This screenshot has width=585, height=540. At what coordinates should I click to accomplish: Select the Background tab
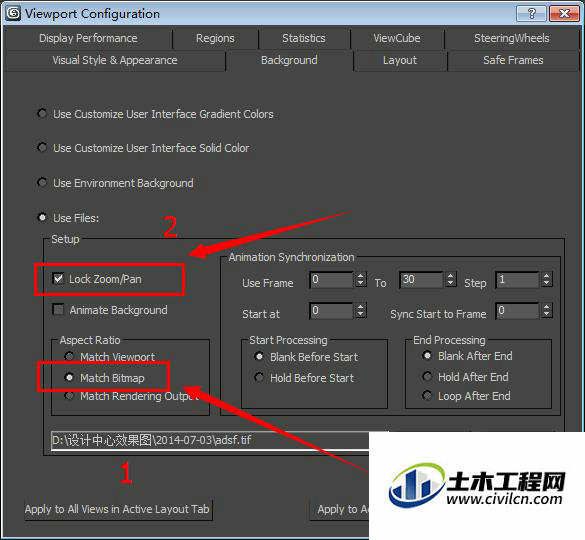(289, 60)
